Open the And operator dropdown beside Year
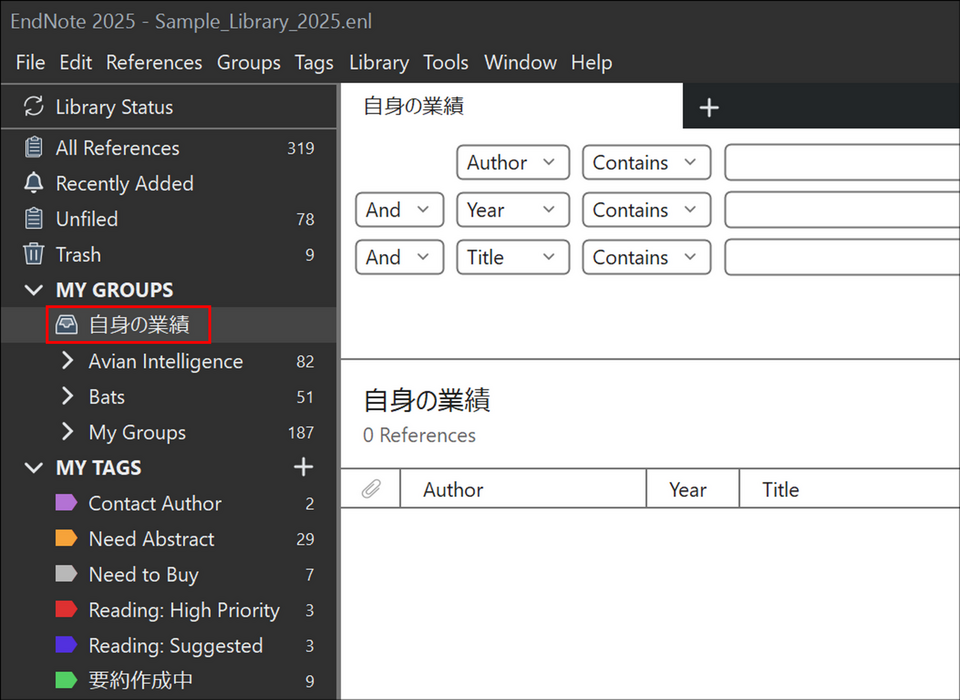The image size is (960, 700). 399,209
